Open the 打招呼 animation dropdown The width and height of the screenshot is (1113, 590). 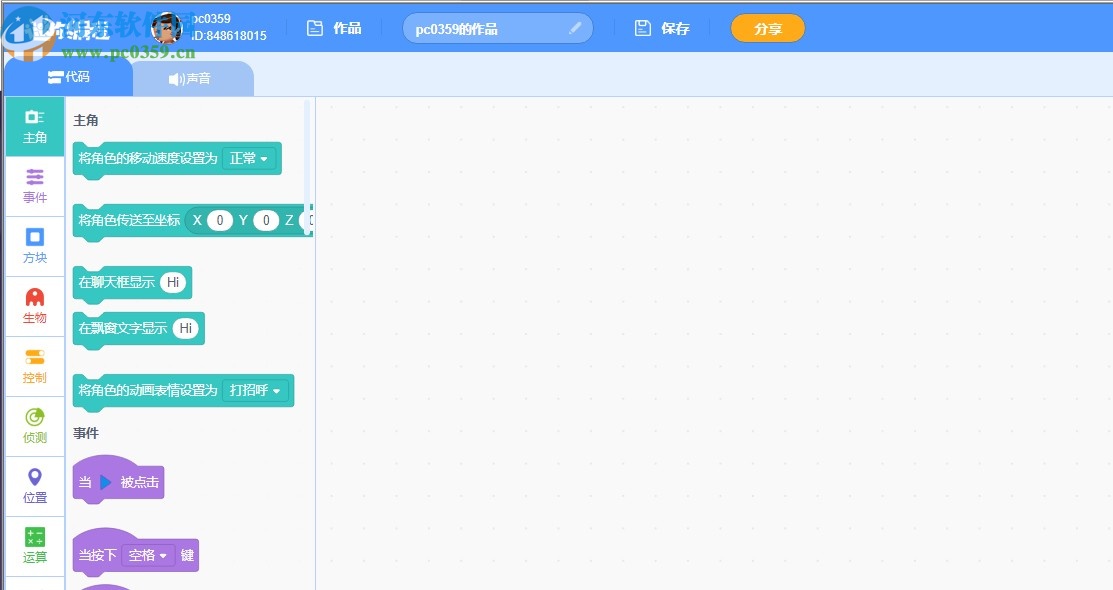[x=255, y=390]
